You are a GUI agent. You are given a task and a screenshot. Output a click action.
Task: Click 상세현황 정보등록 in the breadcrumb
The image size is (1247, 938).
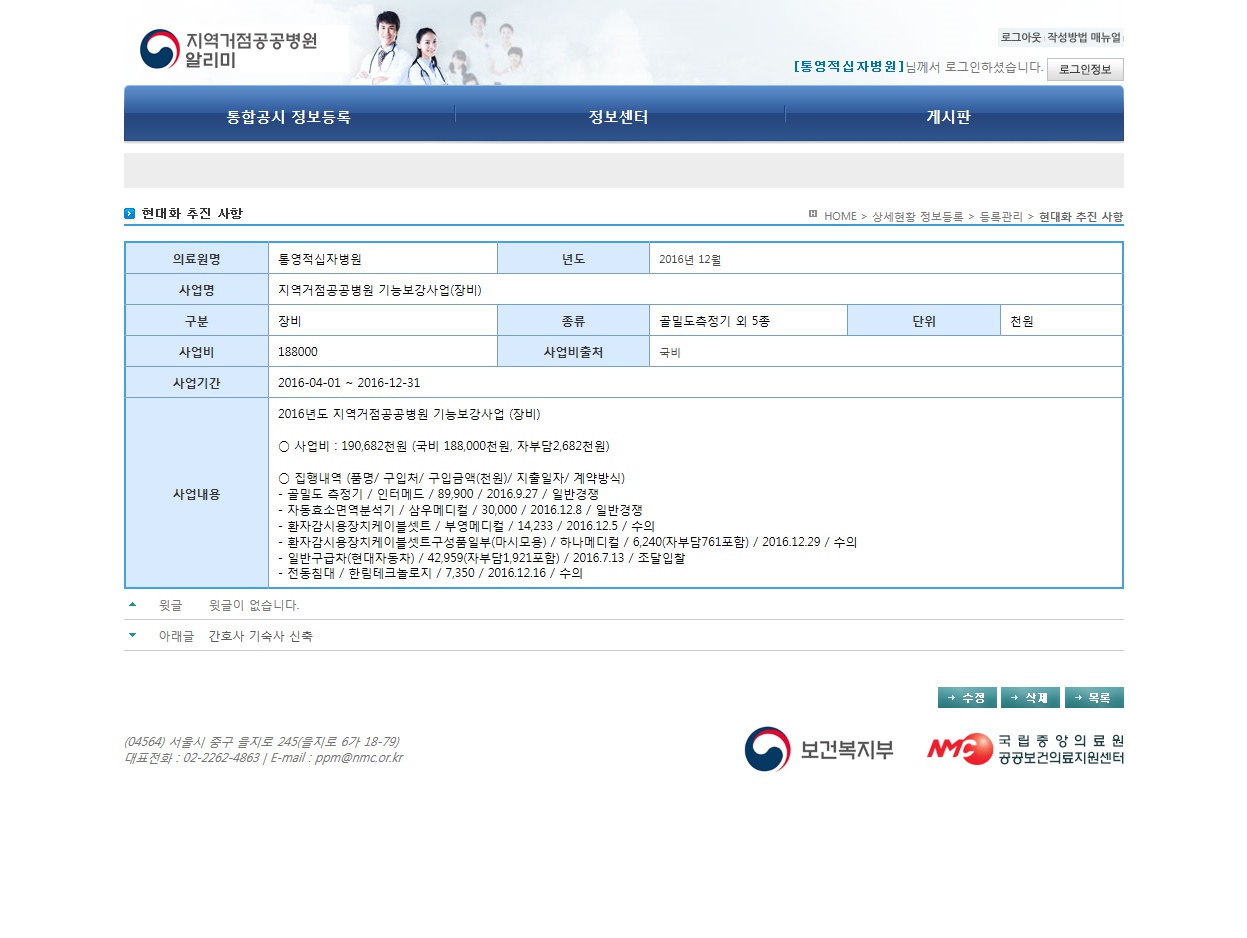(x=917, y=216)
